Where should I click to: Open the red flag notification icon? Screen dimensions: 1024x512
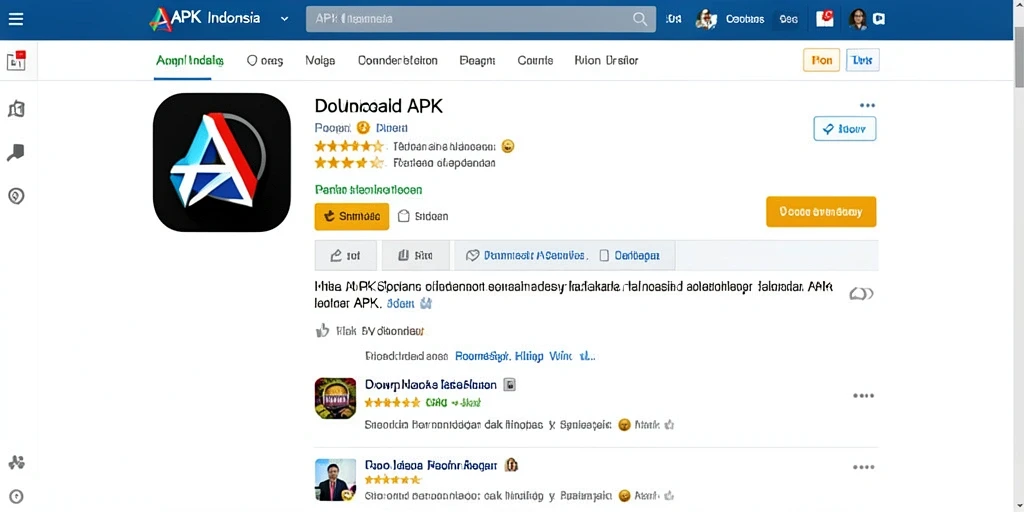[825, 18]
